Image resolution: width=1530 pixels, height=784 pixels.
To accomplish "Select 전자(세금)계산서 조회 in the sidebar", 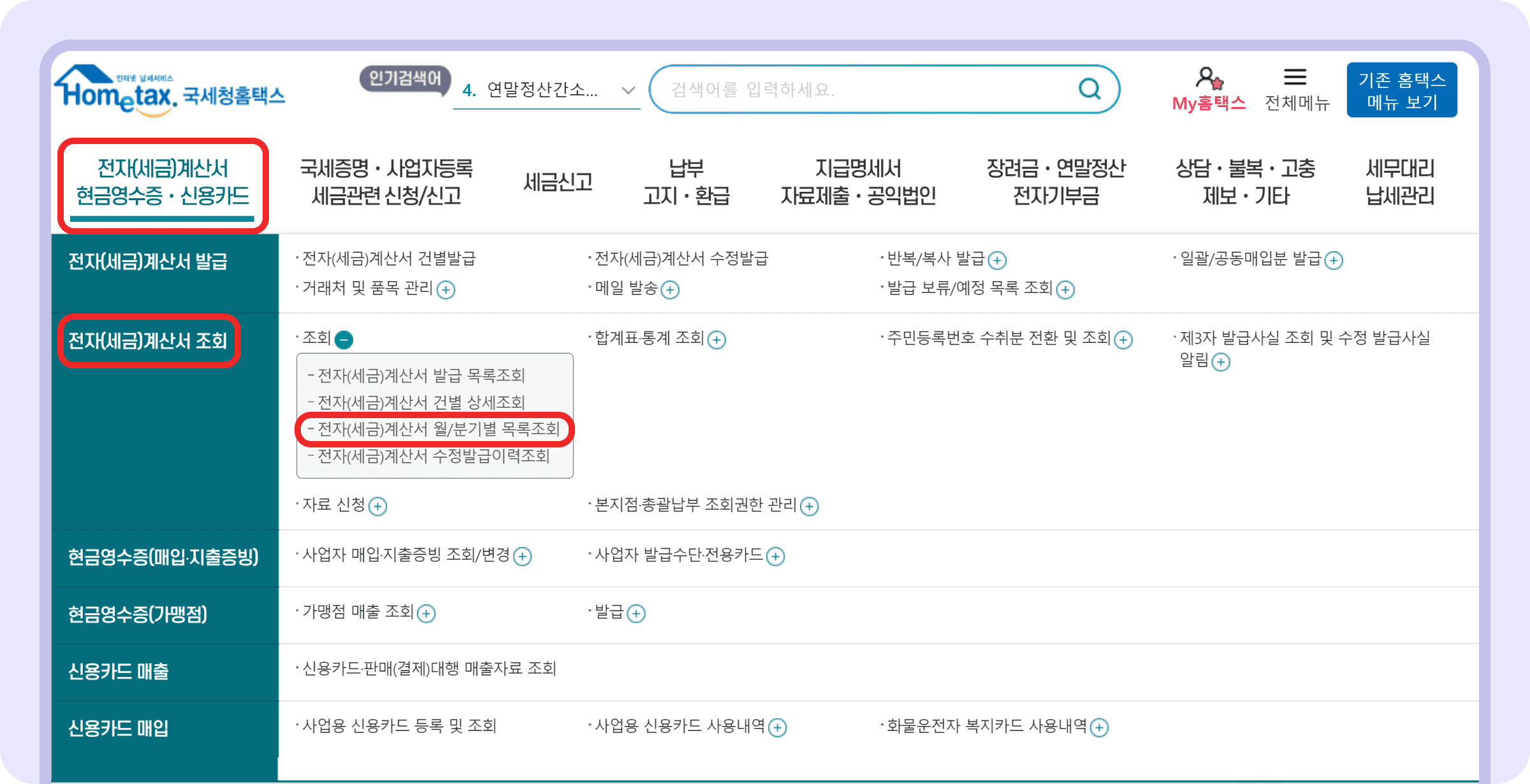I will pyautogui.click(x=148, y=342).
